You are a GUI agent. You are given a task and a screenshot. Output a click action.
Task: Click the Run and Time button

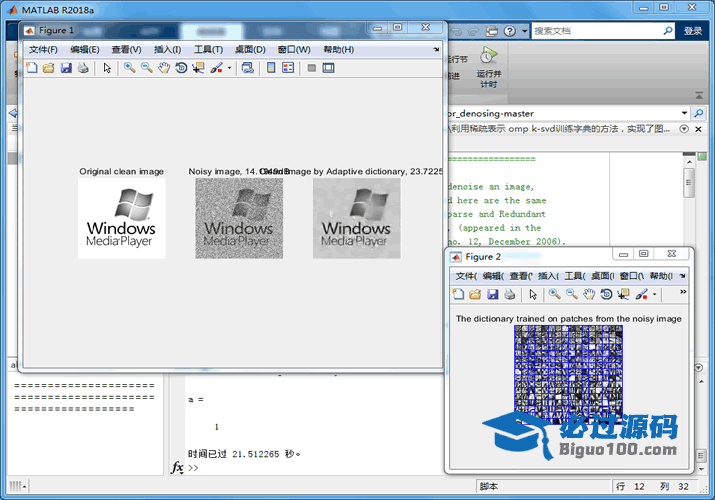point(488,66)
